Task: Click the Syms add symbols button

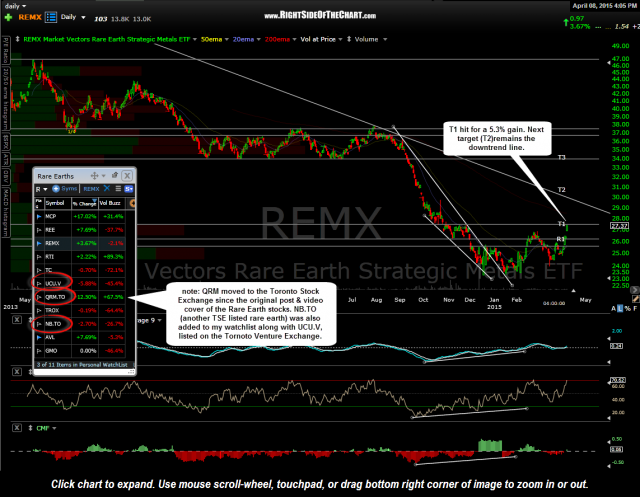Action: pos(64,189)
